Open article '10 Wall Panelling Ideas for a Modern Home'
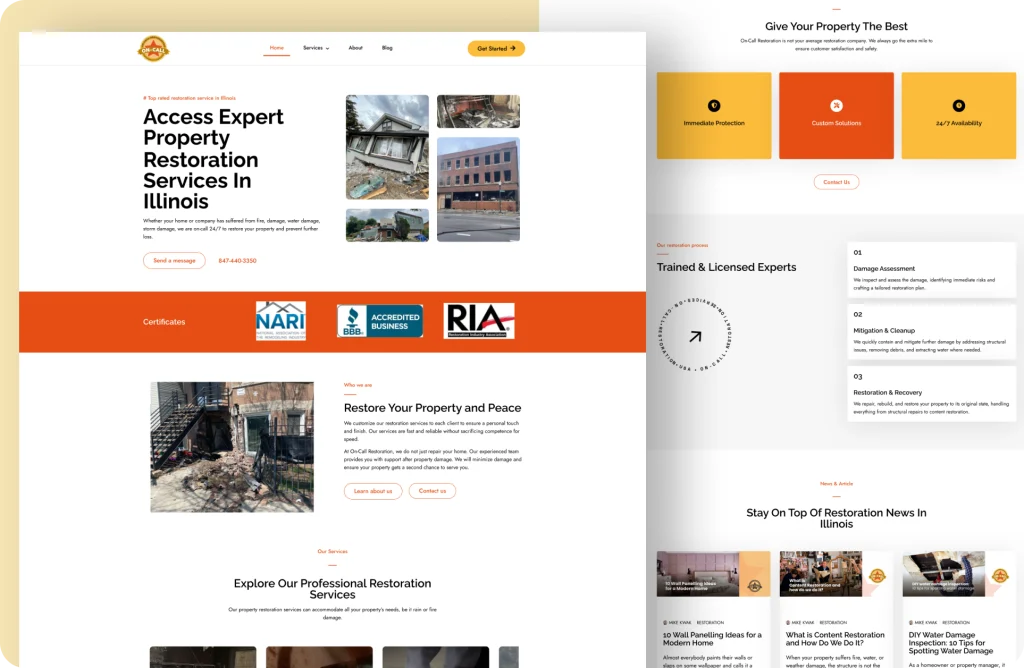The width and height of the screenshot is (1024, 668). pyautogui.click(x=712, y=639)
